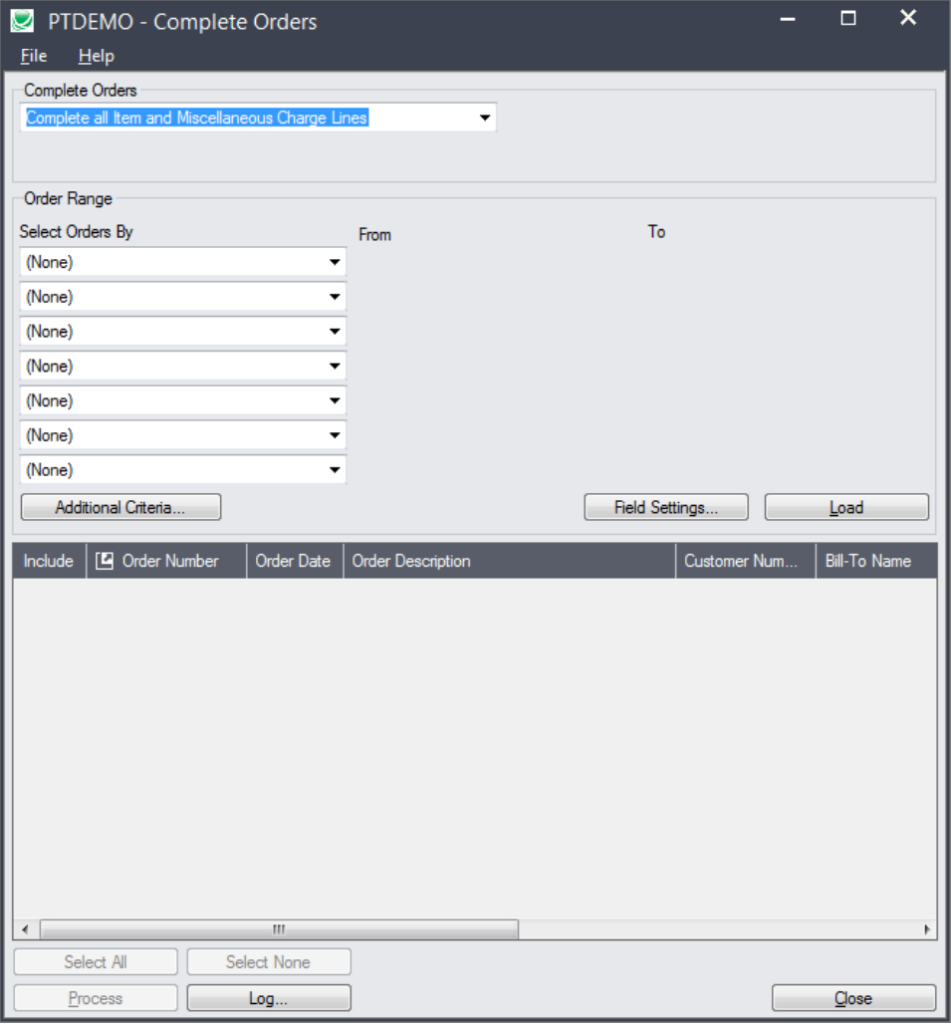This screenshot has height=1024, width=951.
Task: Minimize the Complete Orders window
Action: pos(788,19)
